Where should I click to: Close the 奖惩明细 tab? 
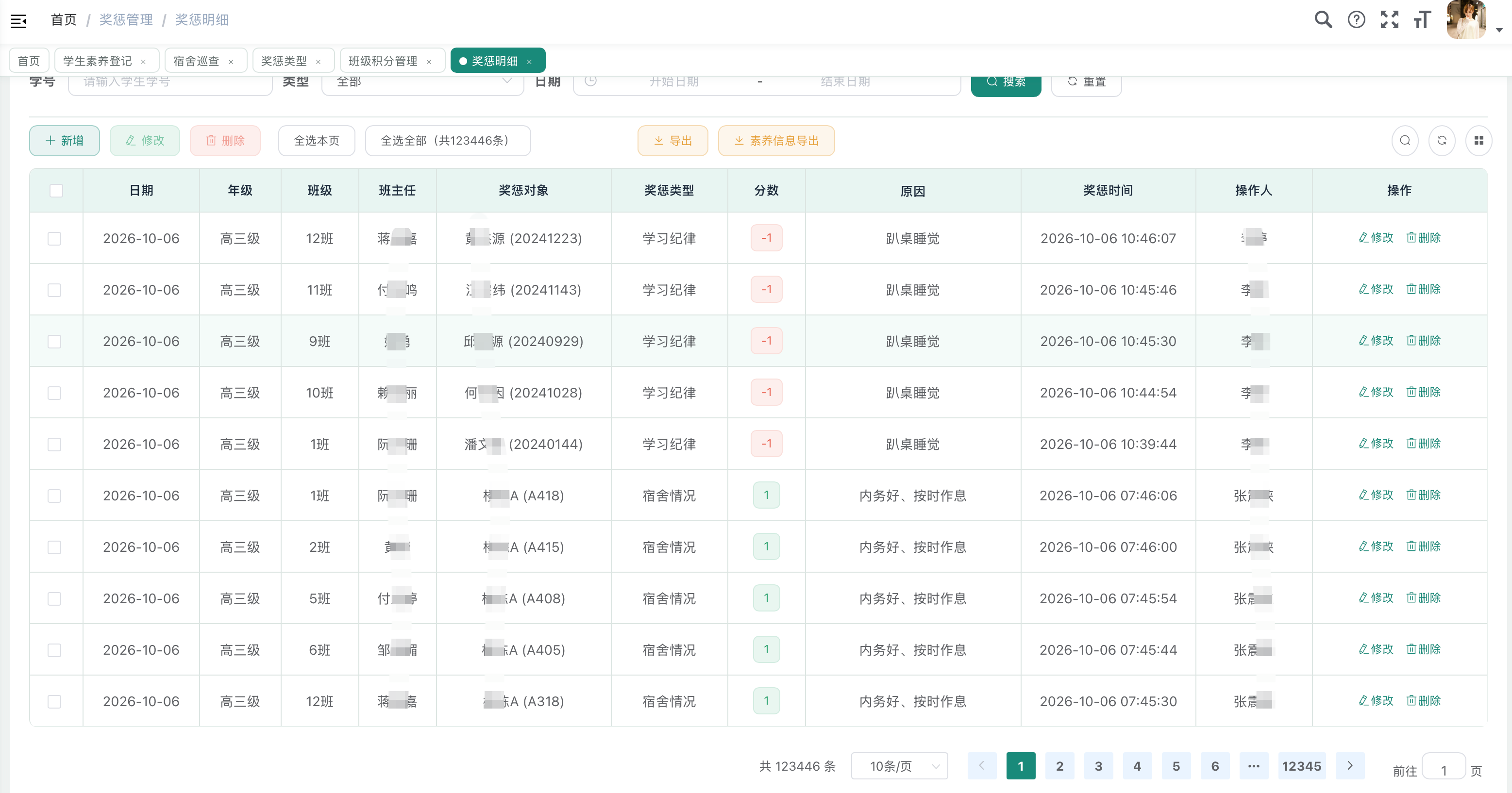tap(529, 62)
